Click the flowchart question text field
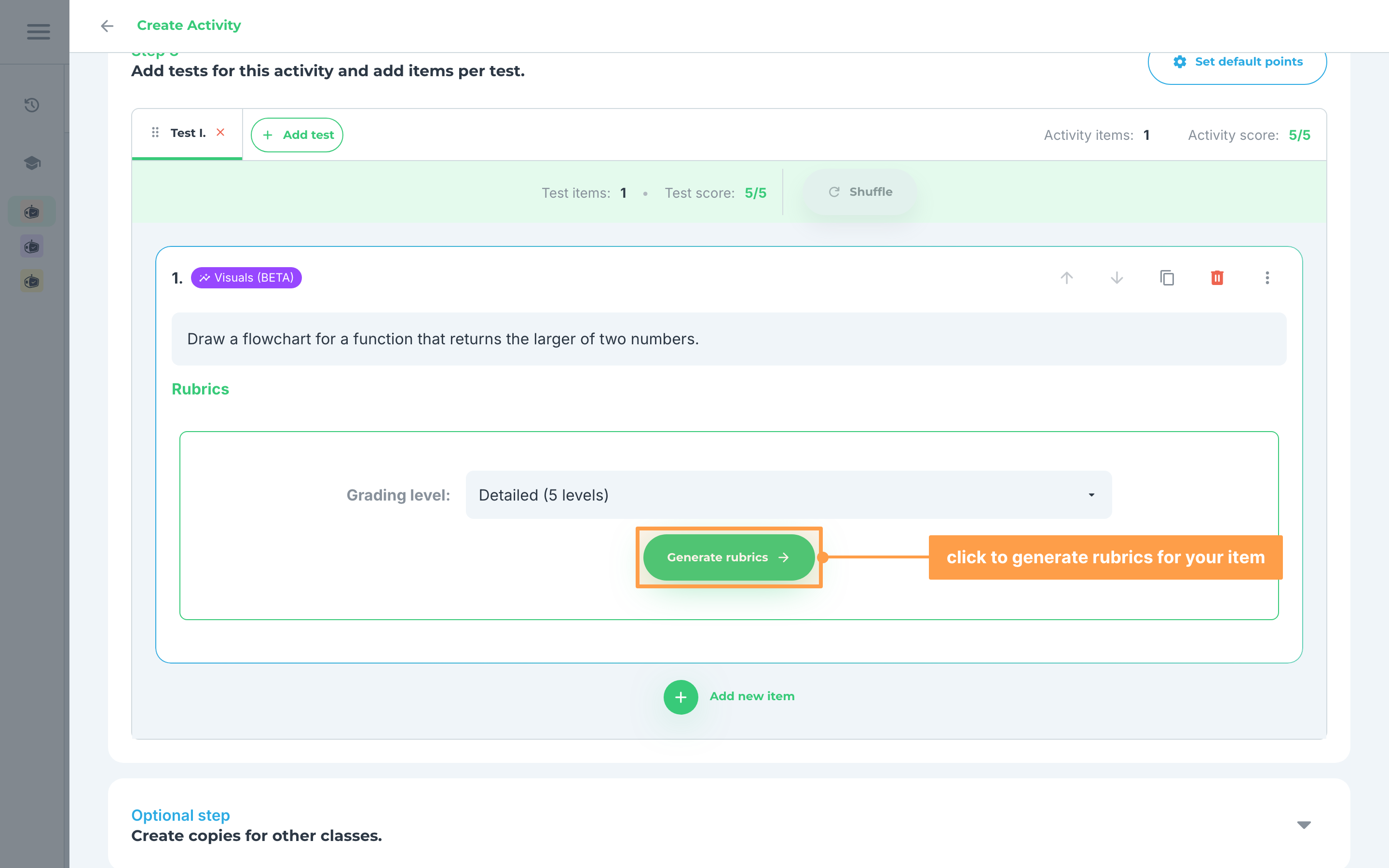This screenshot has height=868, width=1389. tap(729, 339)
